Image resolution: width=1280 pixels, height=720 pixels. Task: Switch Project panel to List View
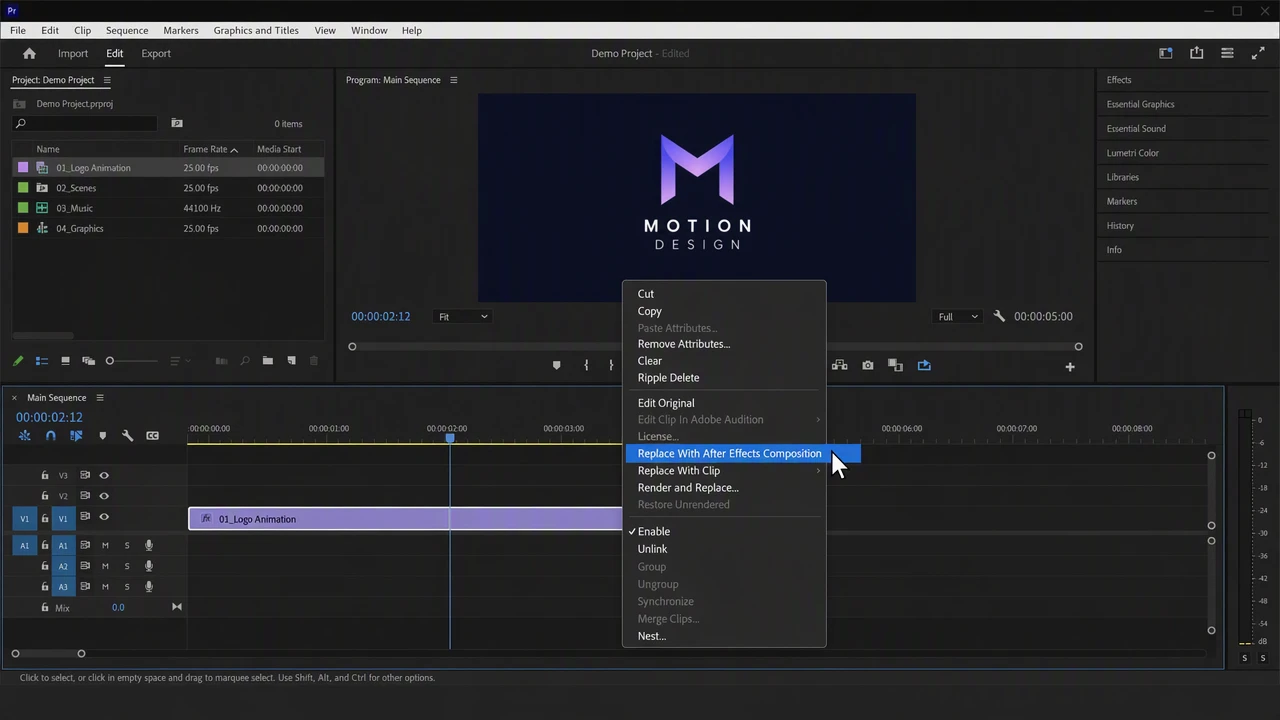(42, 361)
